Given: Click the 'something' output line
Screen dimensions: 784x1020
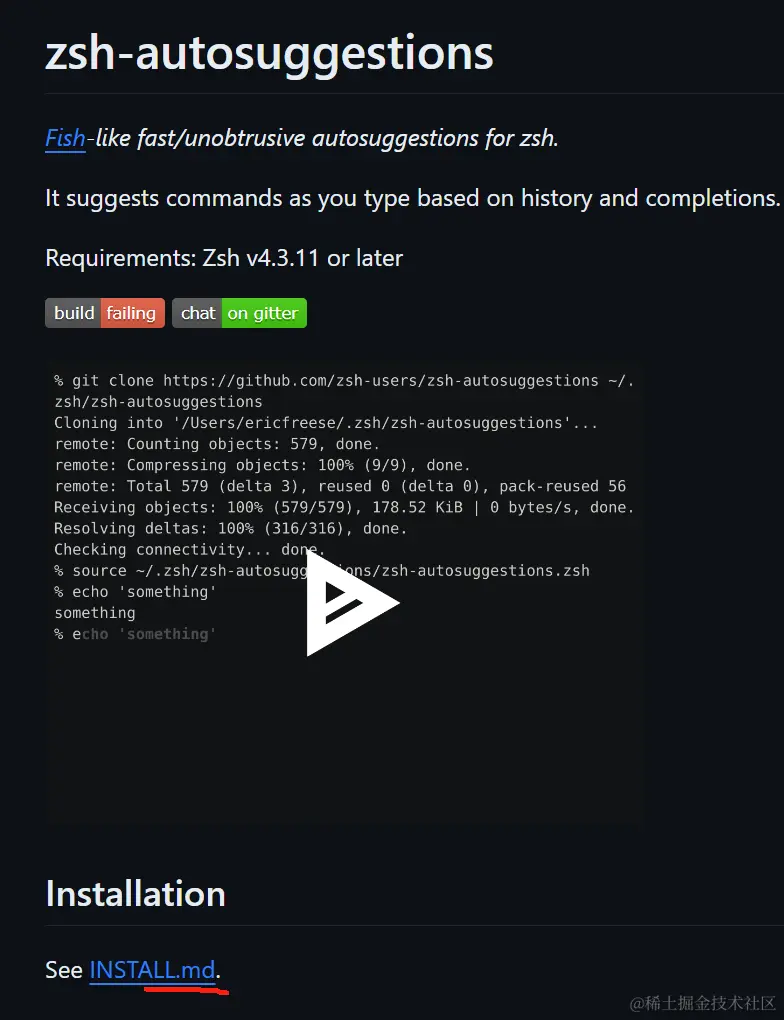Looking at the screenshot, I should coord(95,613).
